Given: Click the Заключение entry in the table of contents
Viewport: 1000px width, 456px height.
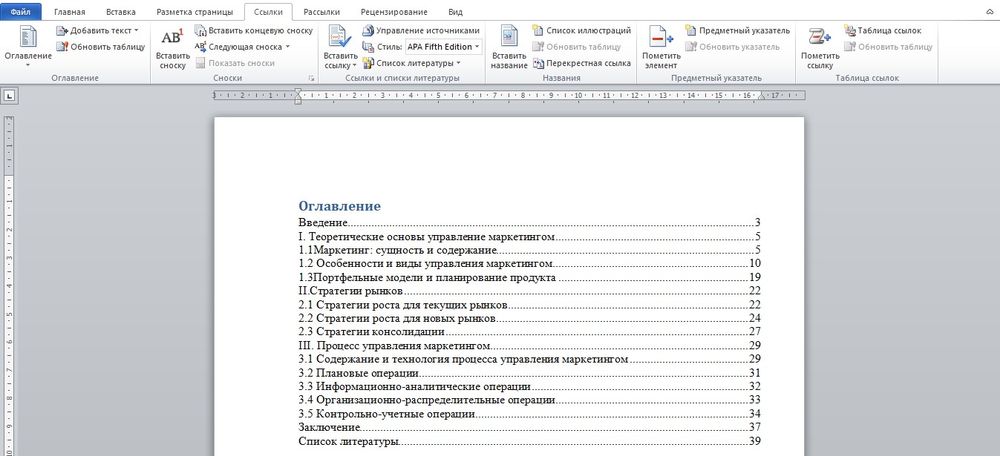Looking at the screenshot, I should [329, 427].
